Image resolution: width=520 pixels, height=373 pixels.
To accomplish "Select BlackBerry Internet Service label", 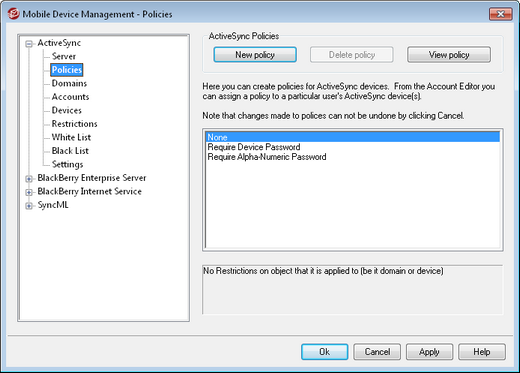I will click(x=89, y=191).
